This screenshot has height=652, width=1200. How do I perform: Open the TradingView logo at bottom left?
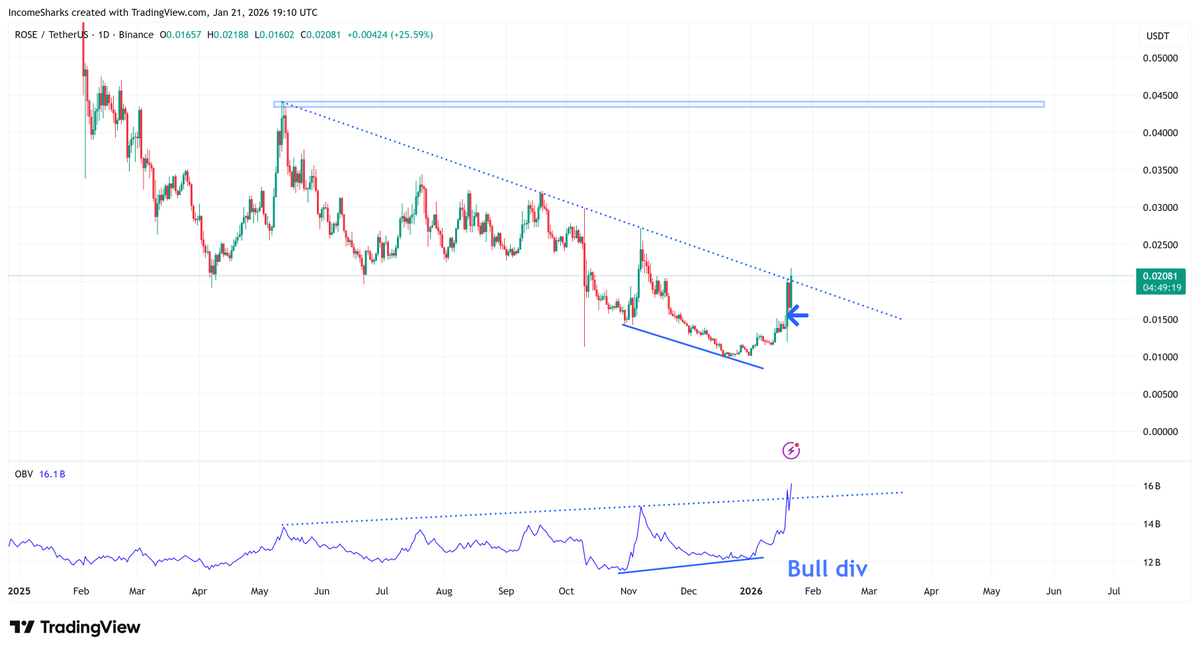[x=75, y=628]
